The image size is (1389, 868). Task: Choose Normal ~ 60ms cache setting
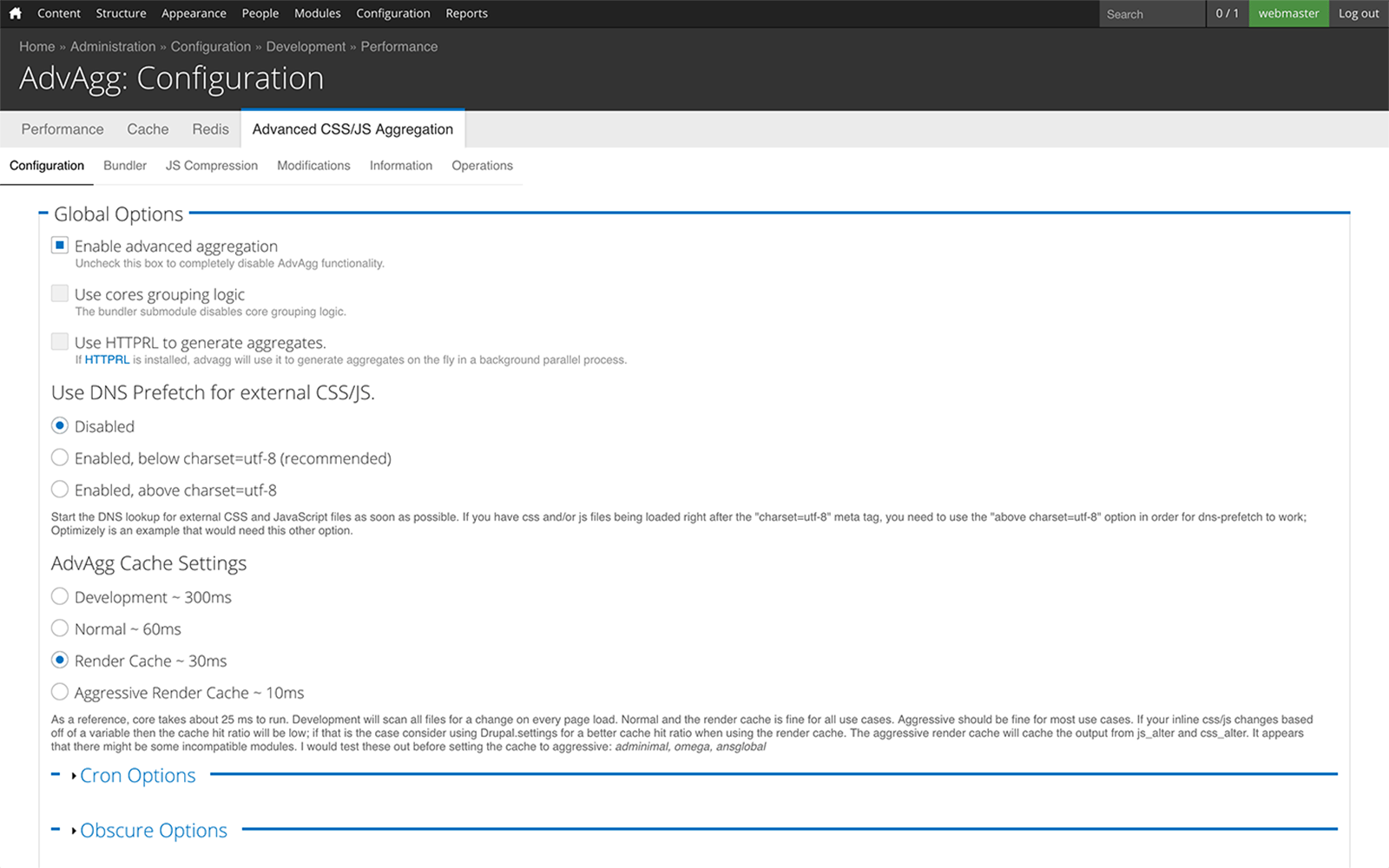coord(60,628)
